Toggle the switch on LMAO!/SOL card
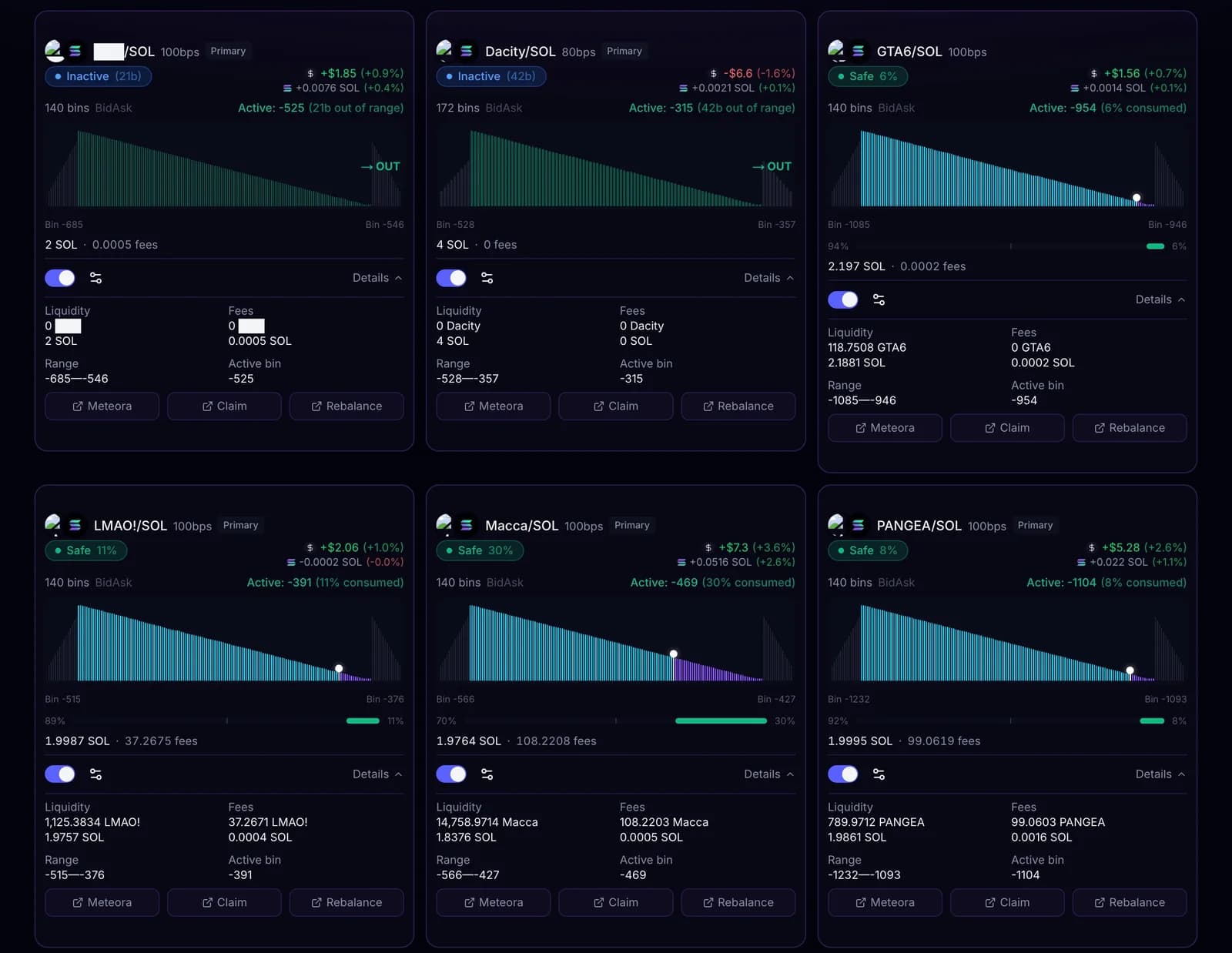The height and width of the screenshot is (953, 1232). (60, 774)
